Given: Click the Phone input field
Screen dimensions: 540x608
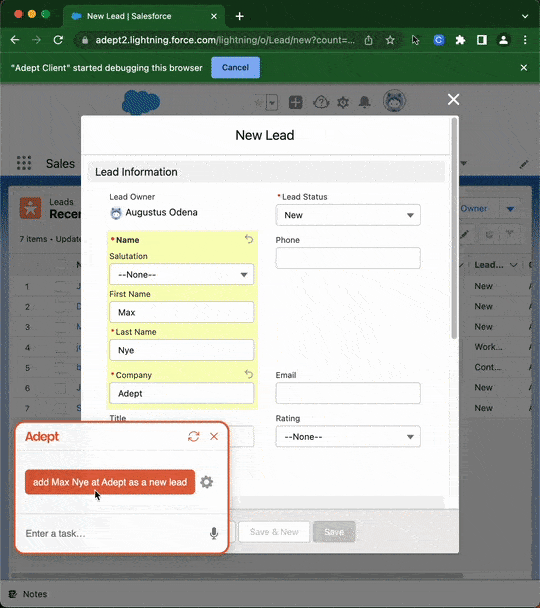Looking at the screenshot, I should (x=348, y=258).
